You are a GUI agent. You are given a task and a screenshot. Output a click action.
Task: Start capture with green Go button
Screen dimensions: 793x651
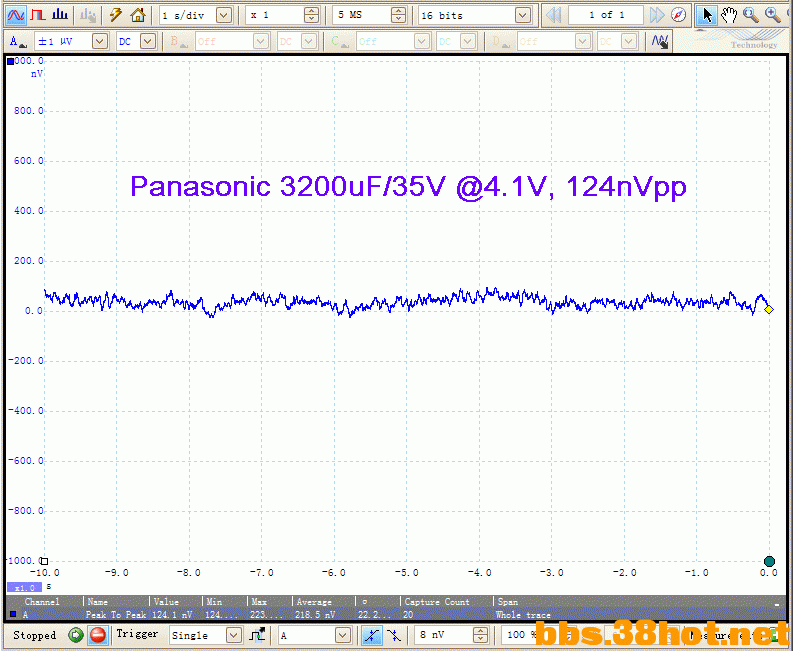click(x=76, y=635)
